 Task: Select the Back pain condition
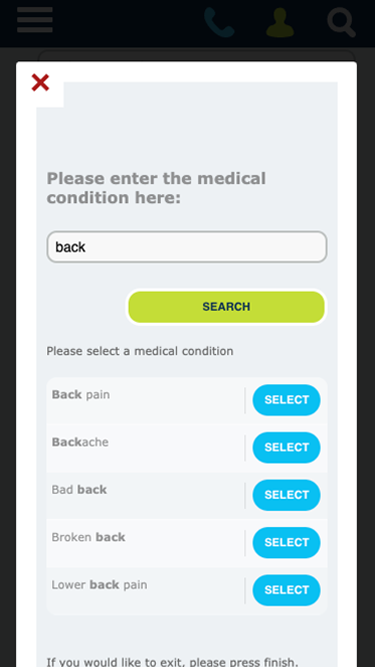[x=287, y=400]
